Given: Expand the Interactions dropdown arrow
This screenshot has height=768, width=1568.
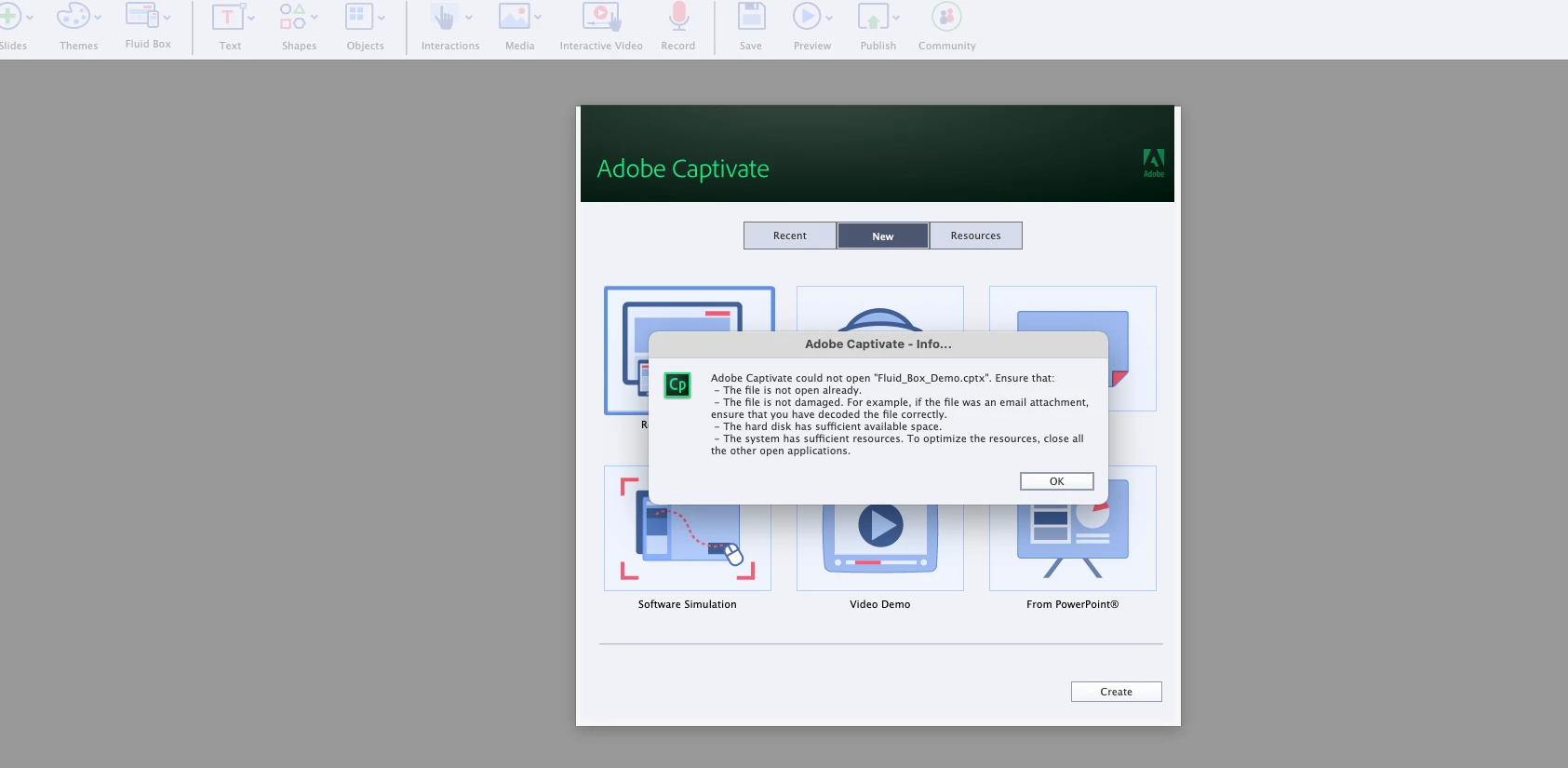Looking at the screenshot, I should click(469, 18).
